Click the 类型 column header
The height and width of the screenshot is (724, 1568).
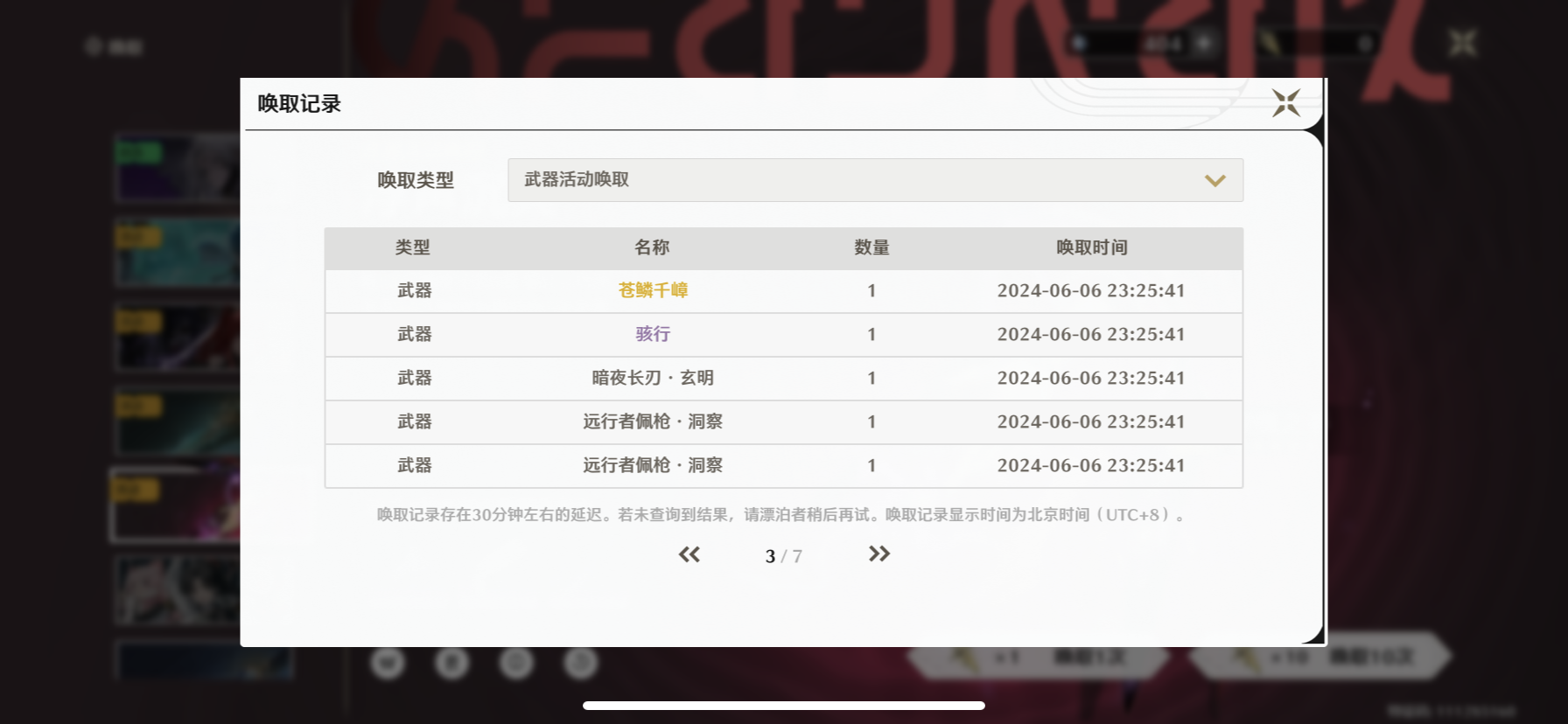click(x=413, y=247)
